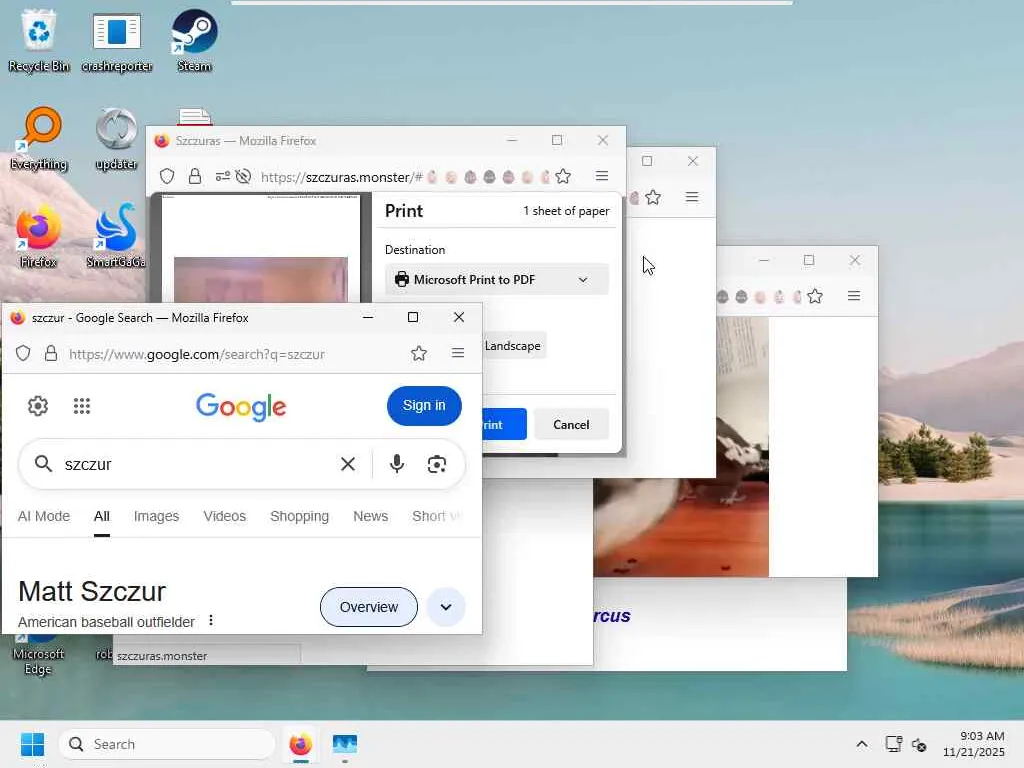Open the updater desktop icon
The height and width of the screenshot is (768, 1024).
click(x=116, y=138)
